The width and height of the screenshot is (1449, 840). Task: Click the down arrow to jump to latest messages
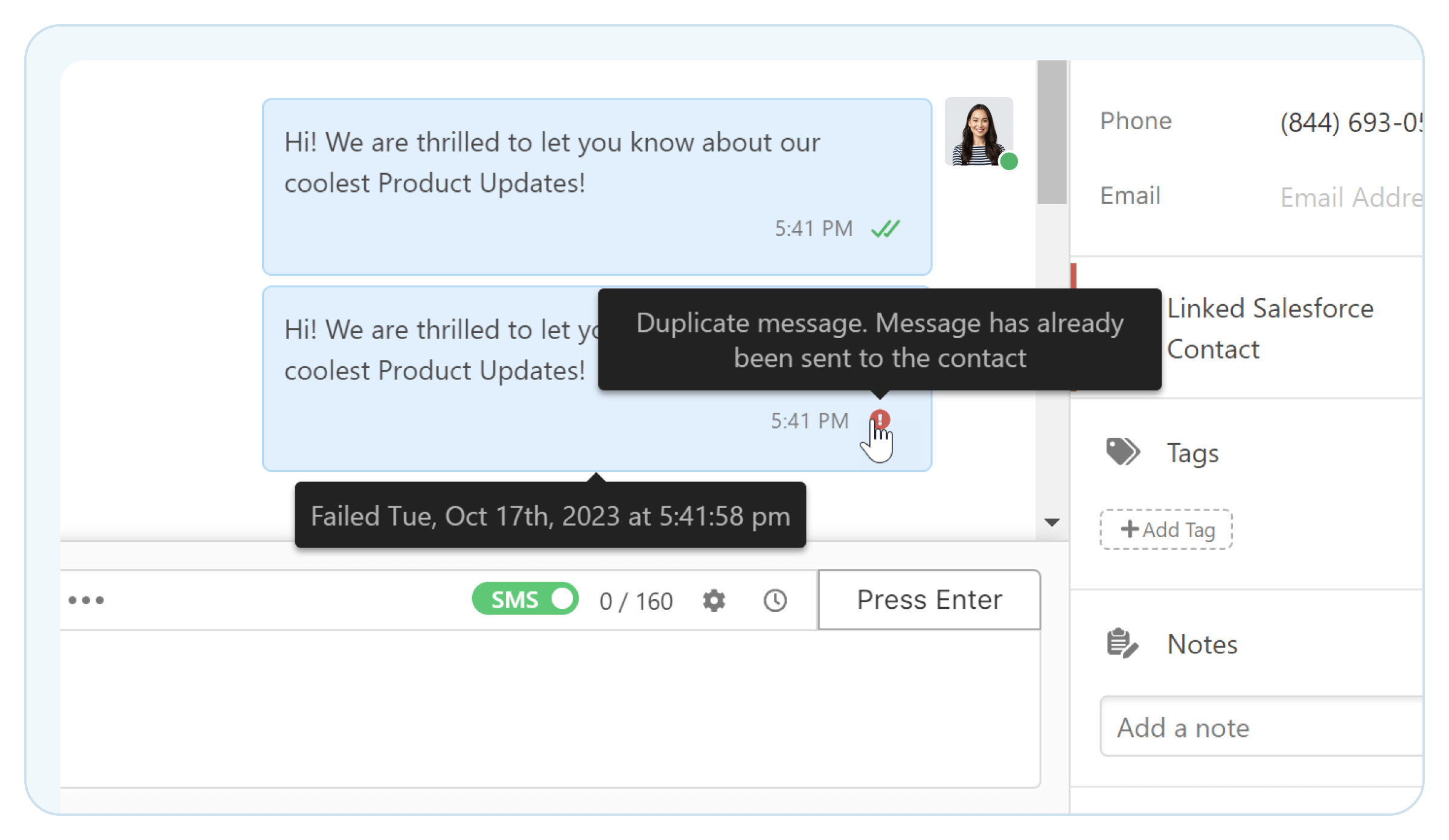pyautogui.click(x=1051, y=521)
